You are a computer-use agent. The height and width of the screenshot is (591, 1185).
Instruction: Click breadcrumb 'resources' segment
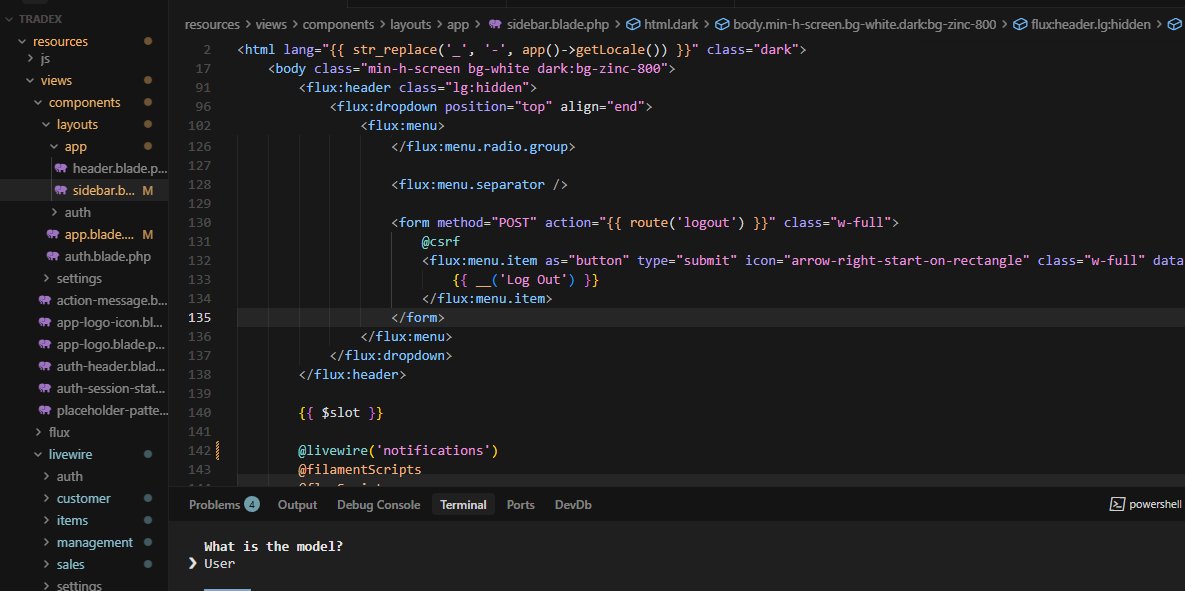212,24
